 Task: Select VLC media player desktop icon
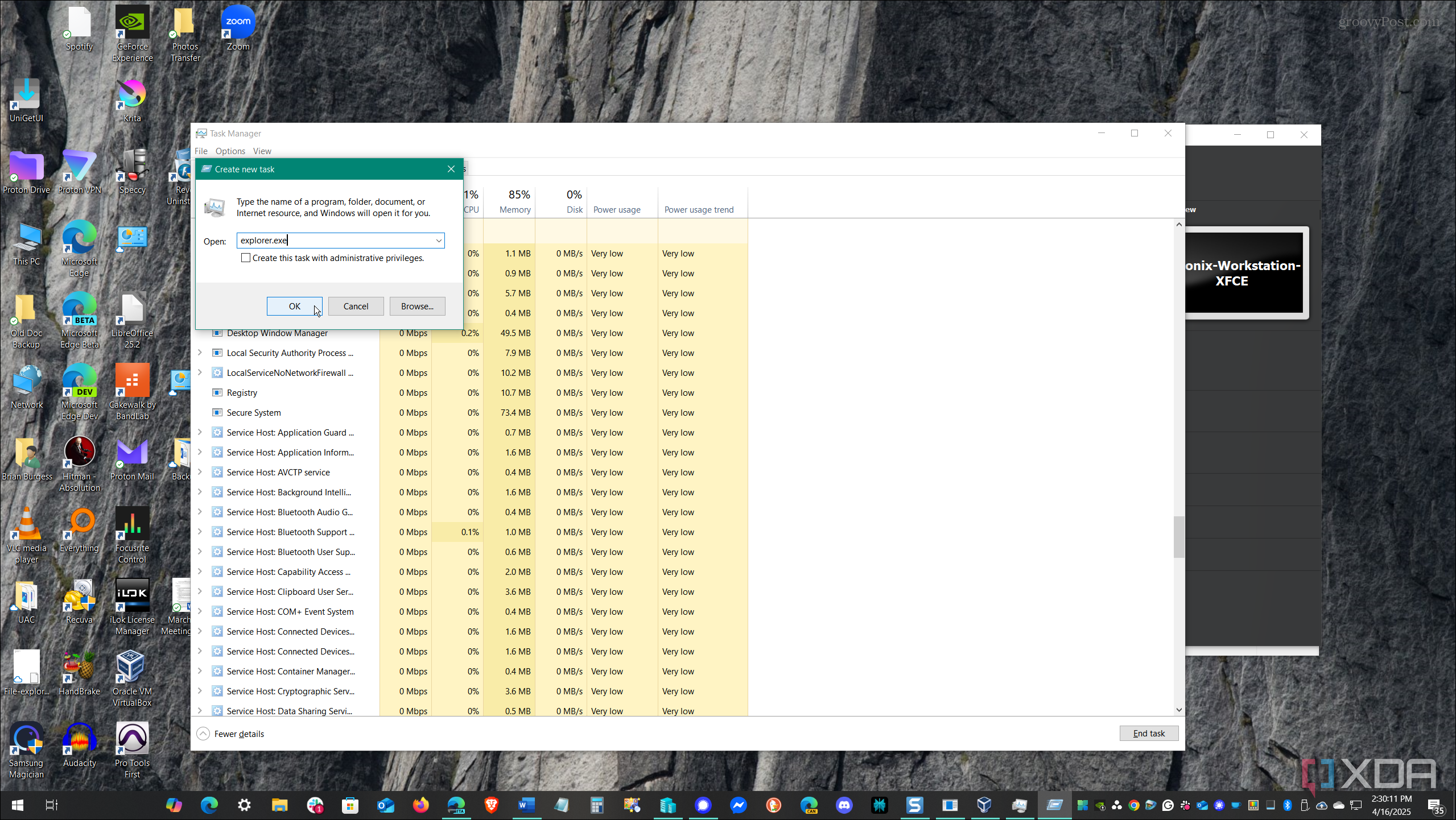[26, 535]
